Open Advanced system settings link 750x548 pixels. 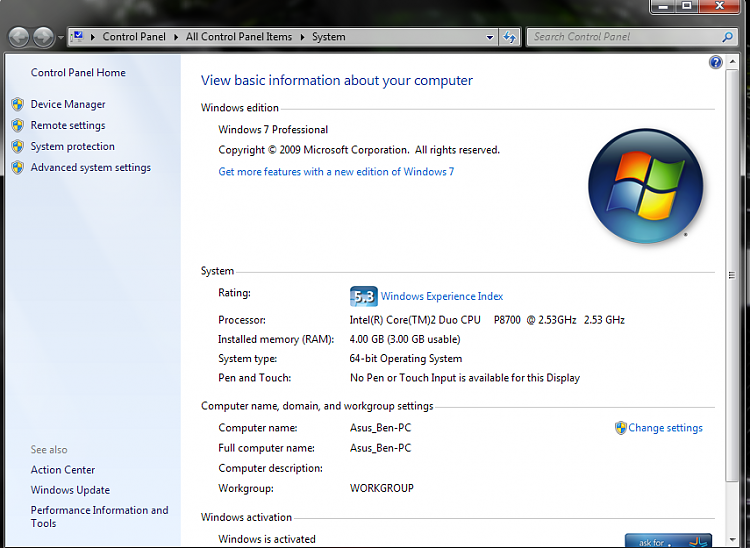point(90,167)
